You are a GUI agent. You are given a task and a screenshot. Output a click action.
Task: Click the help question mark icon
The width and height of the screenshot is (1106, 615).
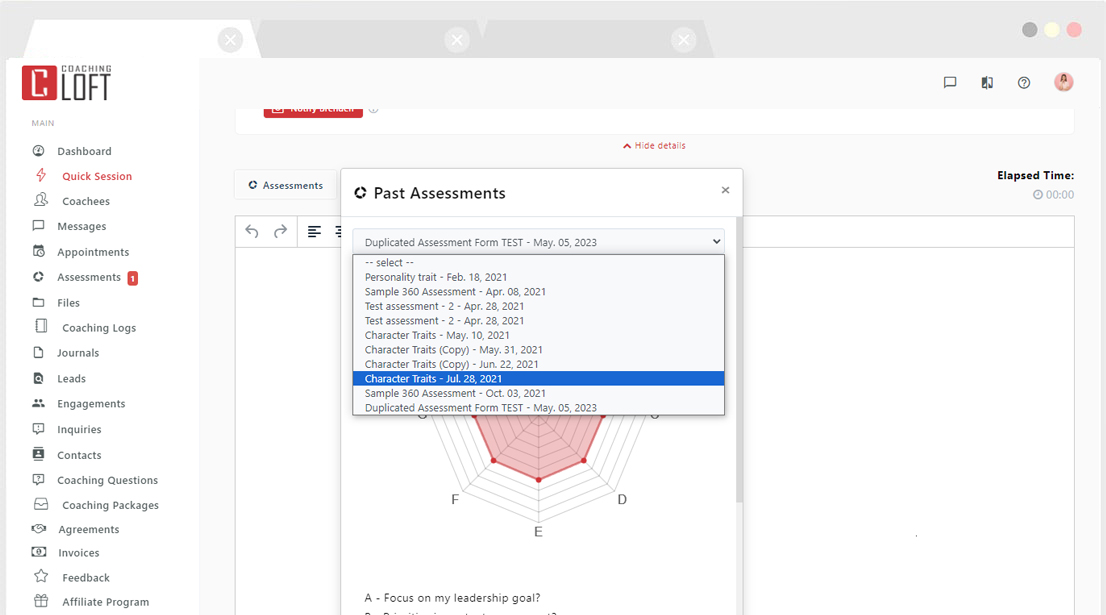(x=1023, y=82)
